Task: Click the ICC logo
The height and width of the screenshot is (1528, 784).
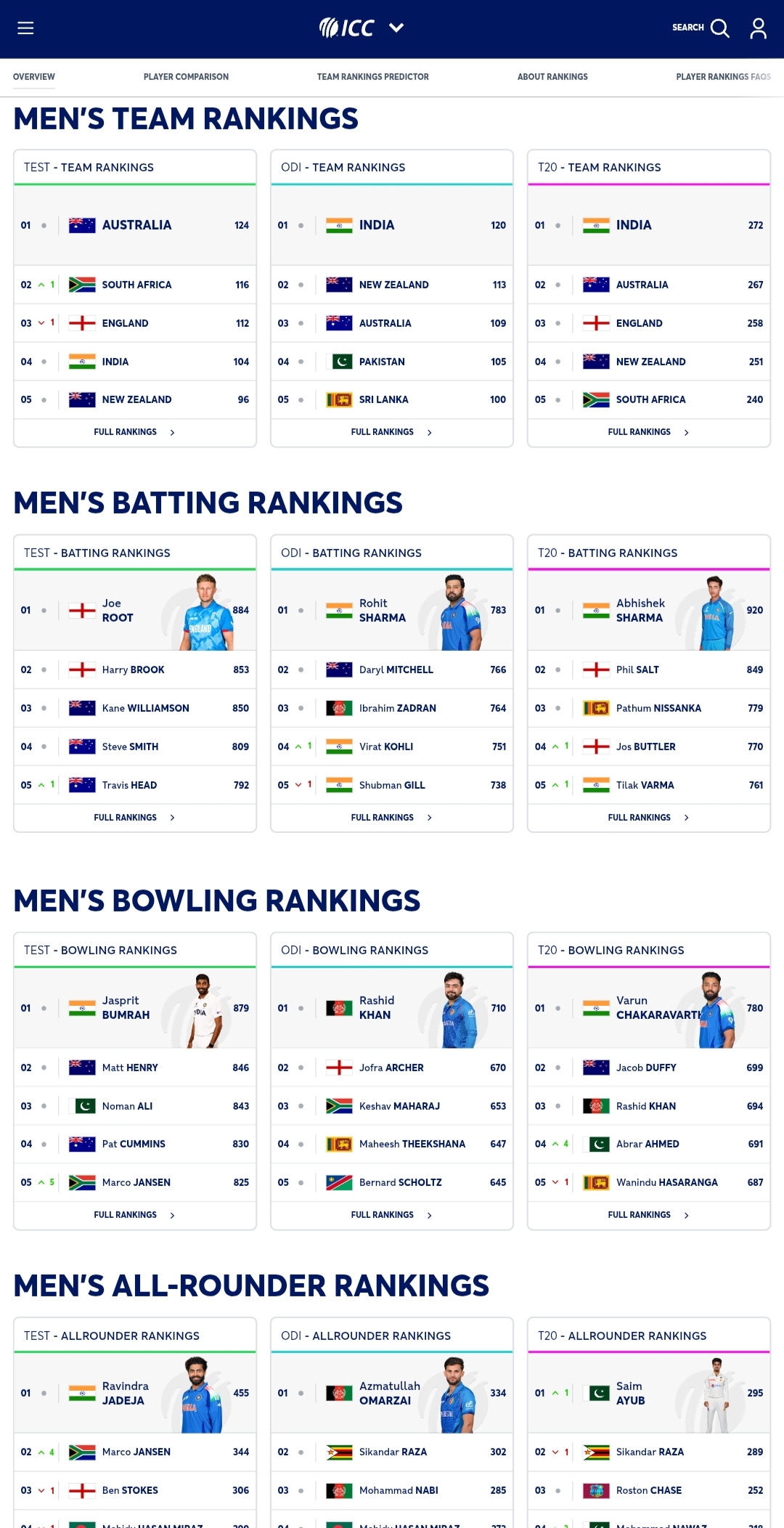Action: (x=347, y=28)
